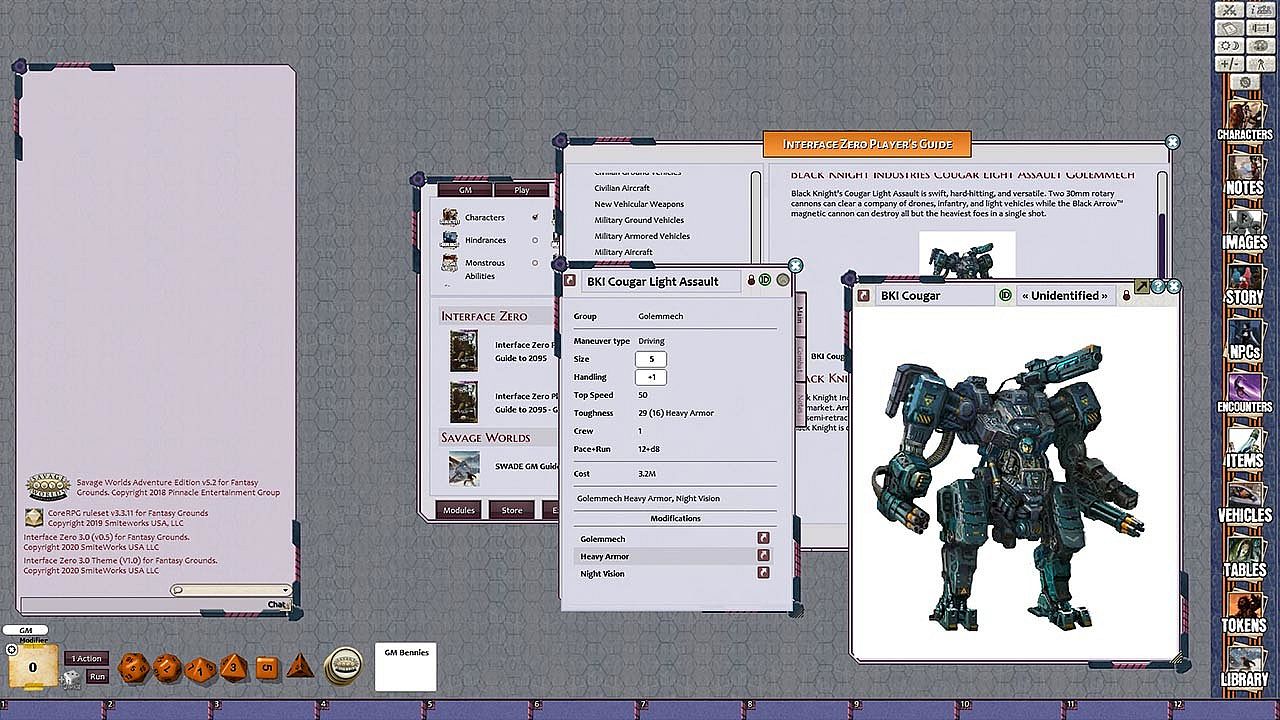Select the Military Armored Vehicles entry
The image size is (1280, 720).
(642, 236)
